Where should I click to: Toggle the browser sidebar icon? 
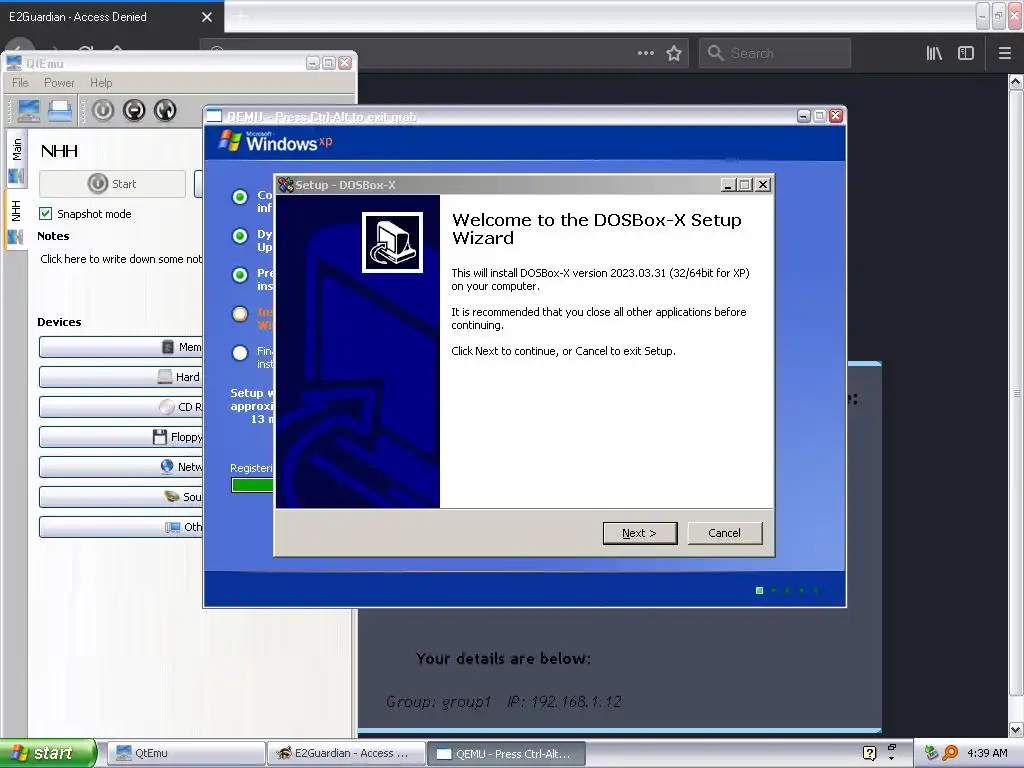[966, 53]
